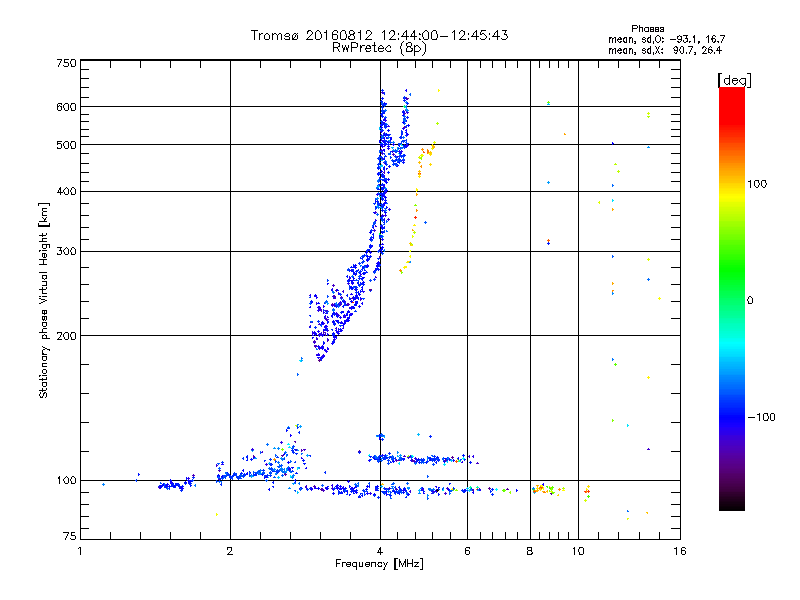Click the colorbar tick label "0"
Image resolution: width=800 pixels, height=600 pixels.
pyautogui.click(x=750, y=301)
